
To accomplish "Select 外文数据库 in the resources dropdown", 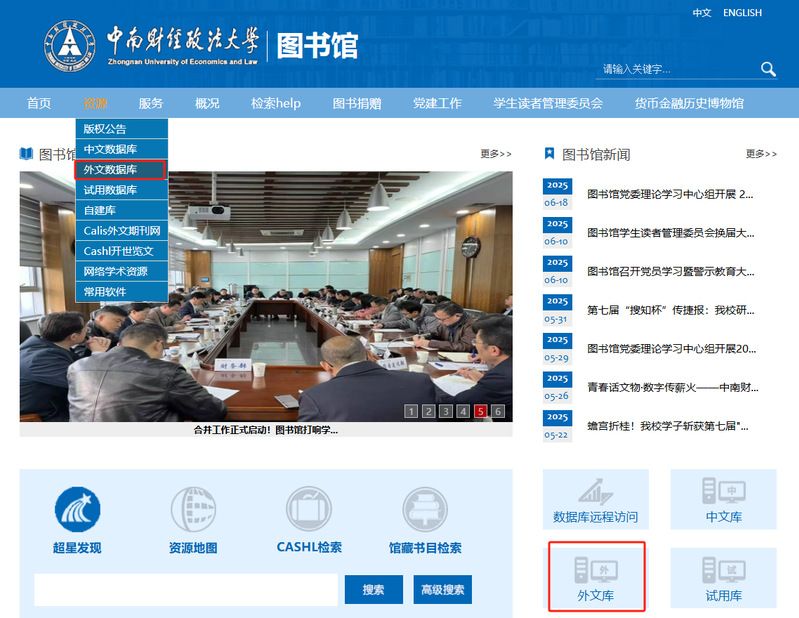I will click(x=111, y=170).
